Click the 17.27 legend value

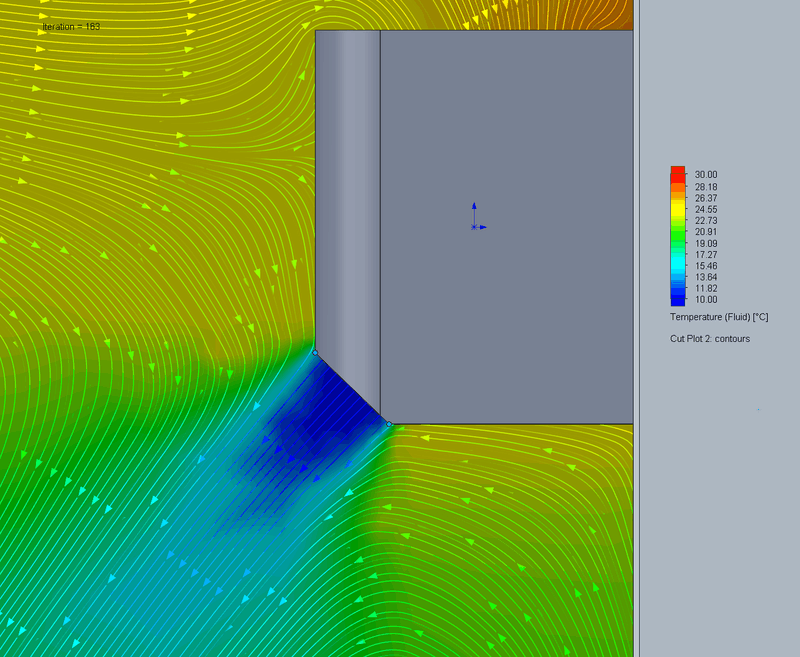[706, 255]
